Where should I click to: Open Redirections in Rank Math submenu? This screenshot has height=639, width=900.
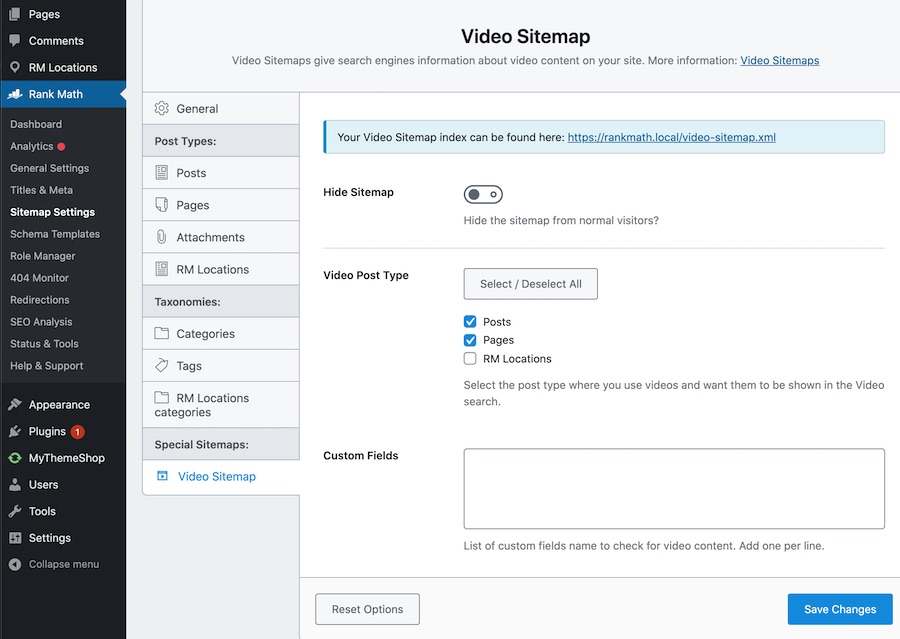pos(40,300)
